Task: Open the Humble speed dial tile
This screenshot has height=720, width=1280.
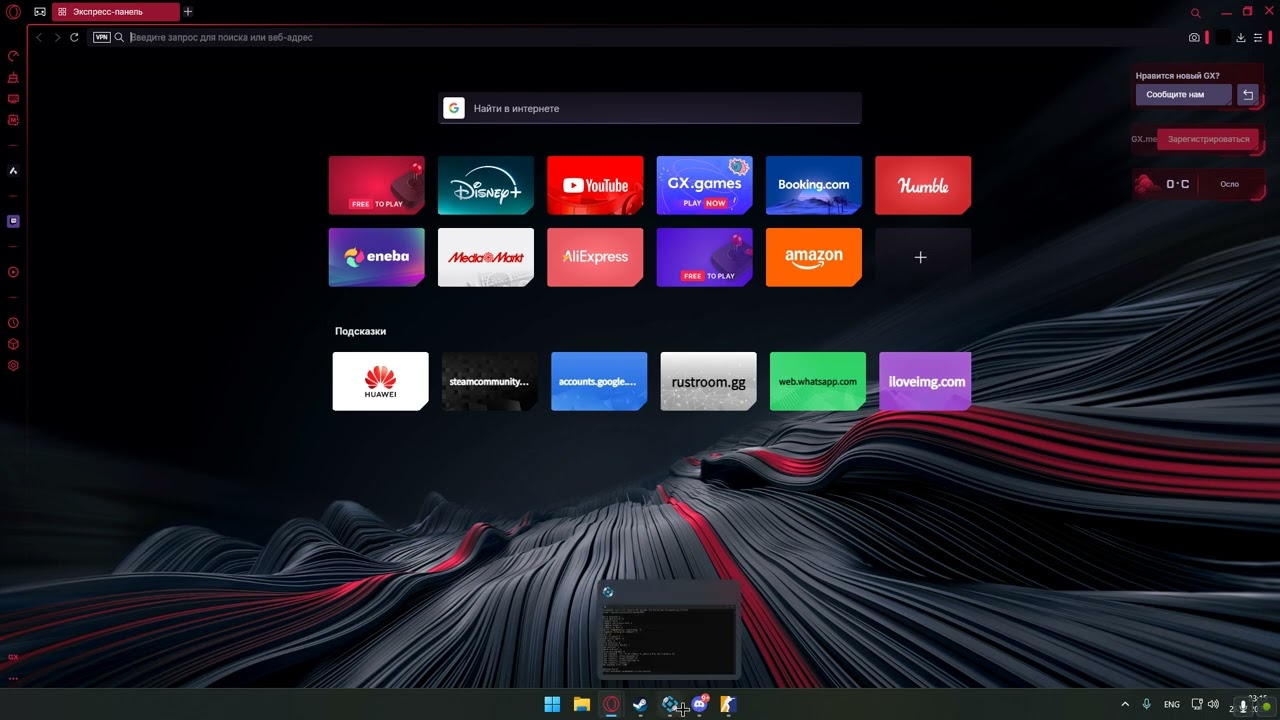Action: (923, 185)
